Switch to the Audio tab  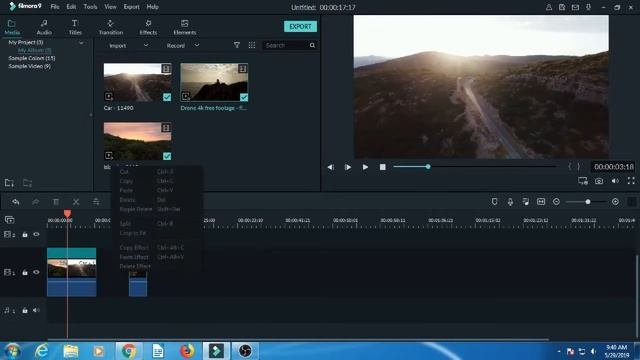point(44,27)
